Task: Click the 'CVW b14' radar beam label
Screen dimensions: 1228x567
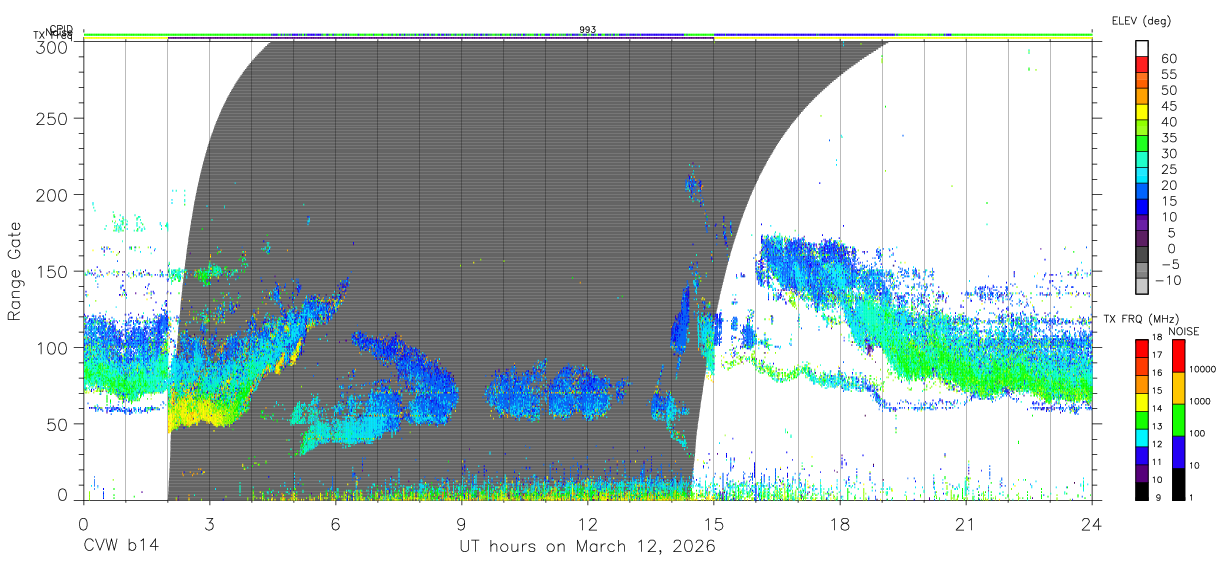Action: (x=121, y=547)
